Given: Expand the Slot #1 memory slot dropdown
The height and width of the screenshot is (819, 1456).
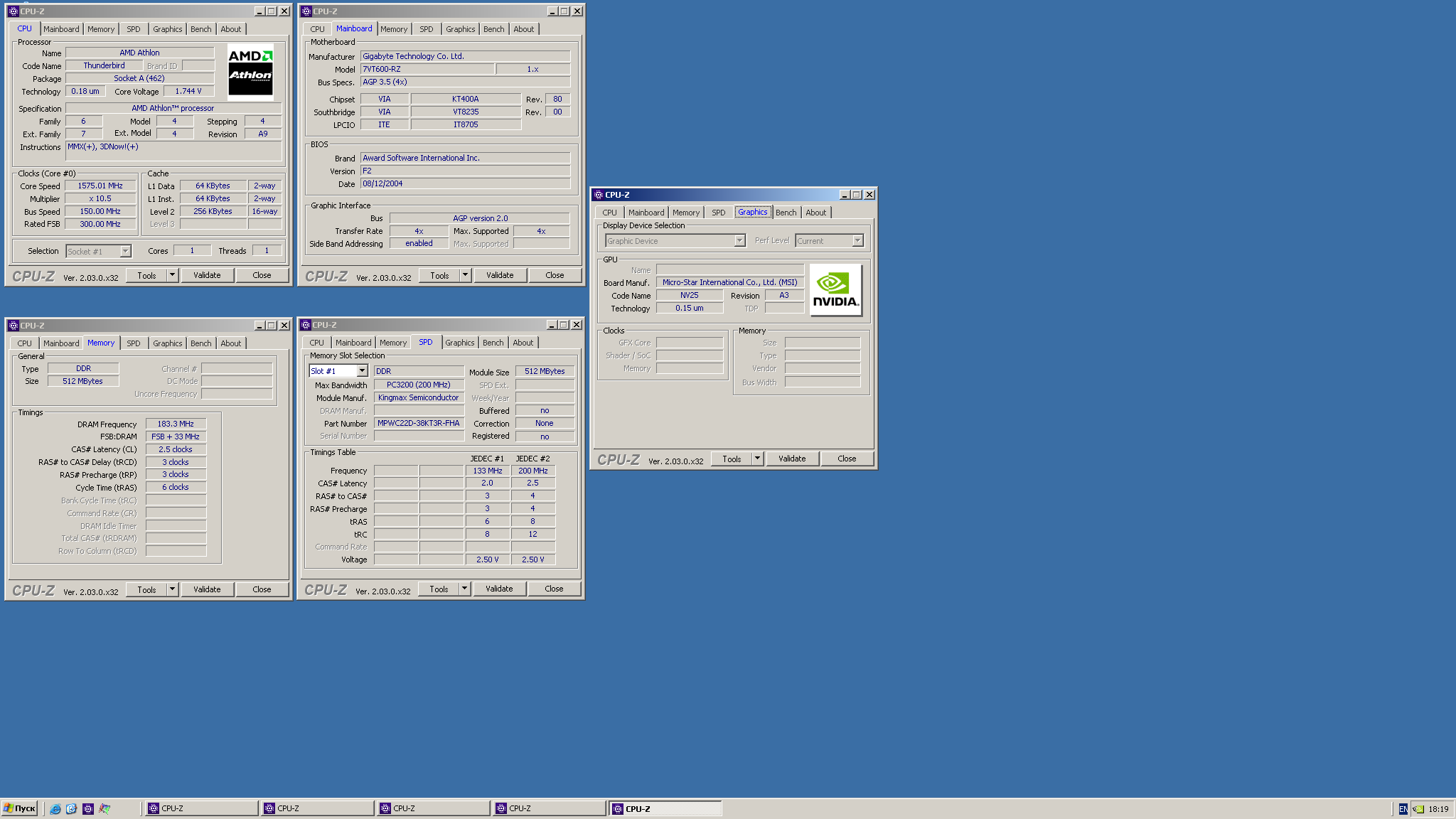Looking at the screenshot, I should point(362,371).
